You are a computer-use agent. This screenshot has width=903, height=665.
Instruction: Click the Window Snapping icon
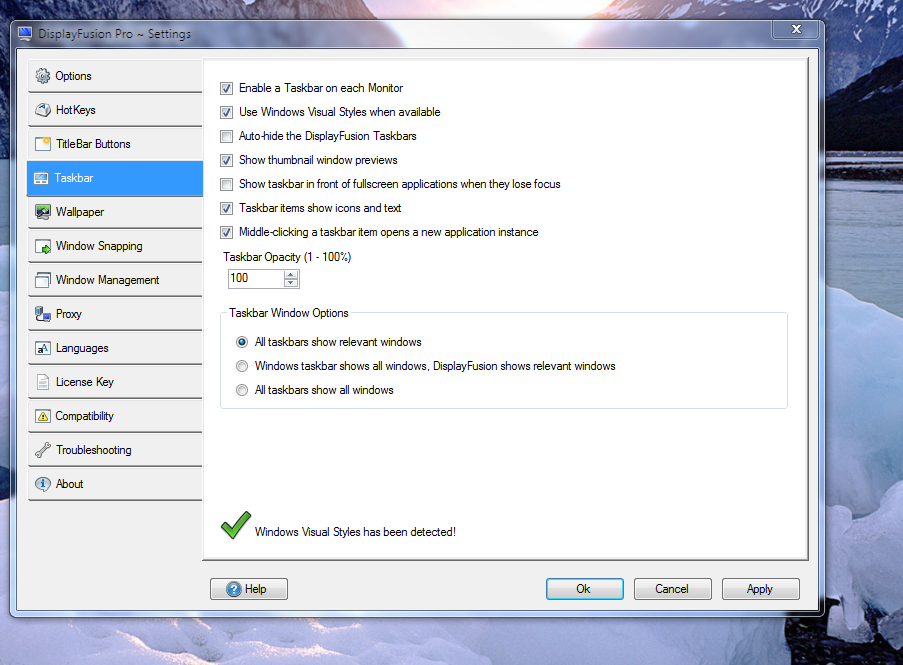pyautogui.click(x=42, y=246)
